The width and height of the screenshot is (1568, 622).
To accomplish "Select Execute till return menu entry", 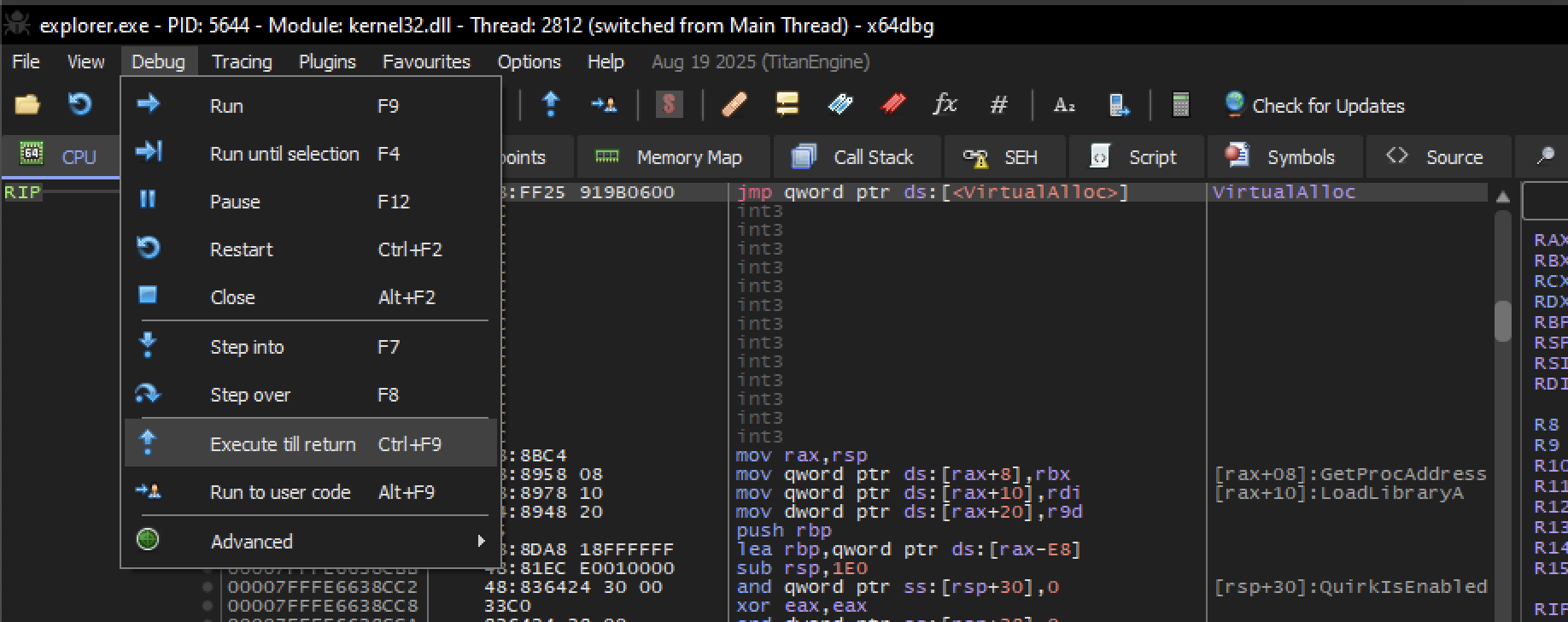I will click(x=311, y=444).
